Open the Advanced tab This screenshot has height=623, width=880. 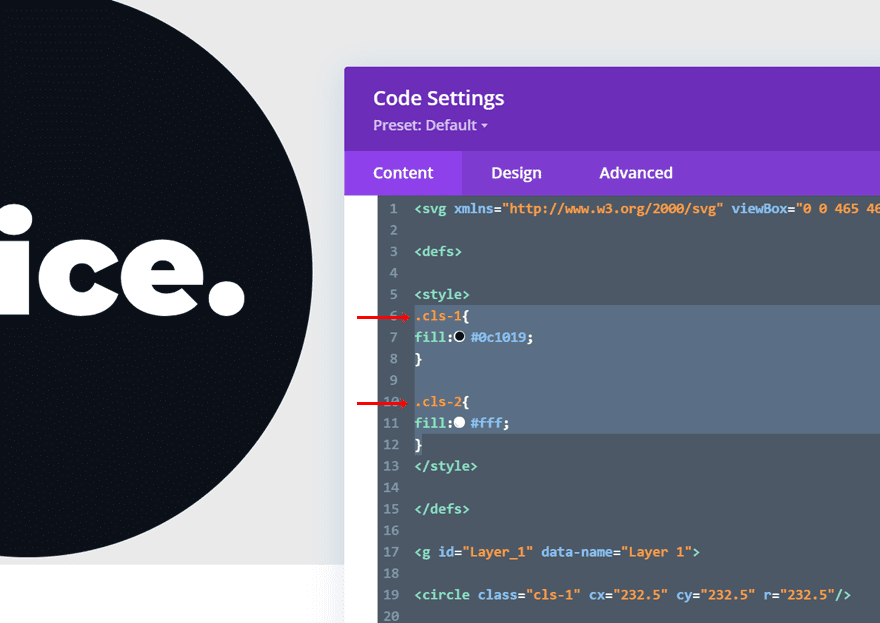(x=636, y=173)
